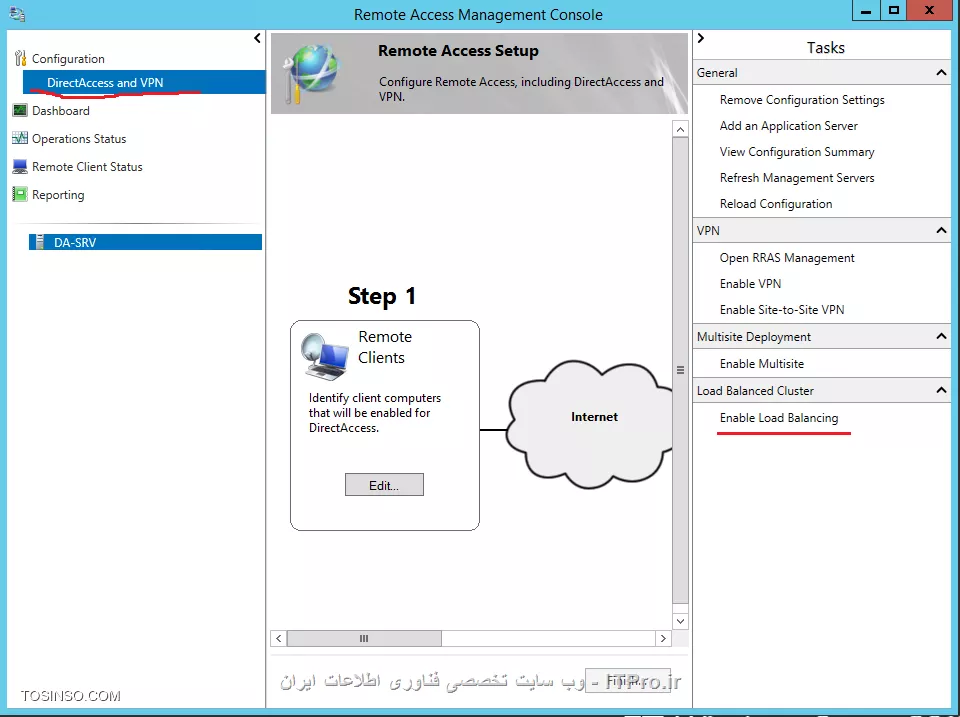Select DirectAccess and VPN node
960x717 pixels.
click(144, 82)
